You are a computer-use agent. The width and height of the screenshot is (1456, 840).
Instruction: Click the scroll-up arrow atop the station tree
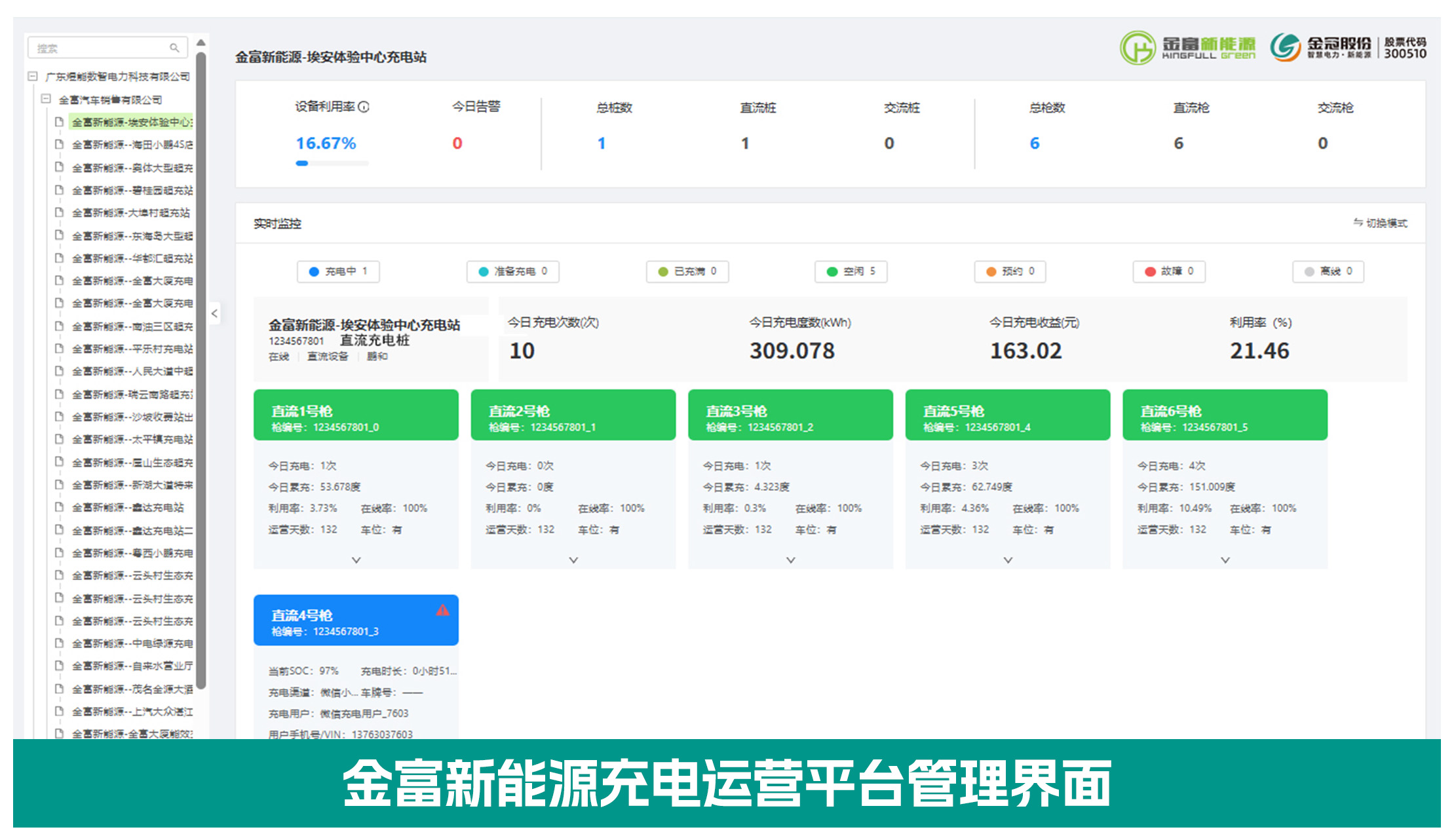point(201,43)
